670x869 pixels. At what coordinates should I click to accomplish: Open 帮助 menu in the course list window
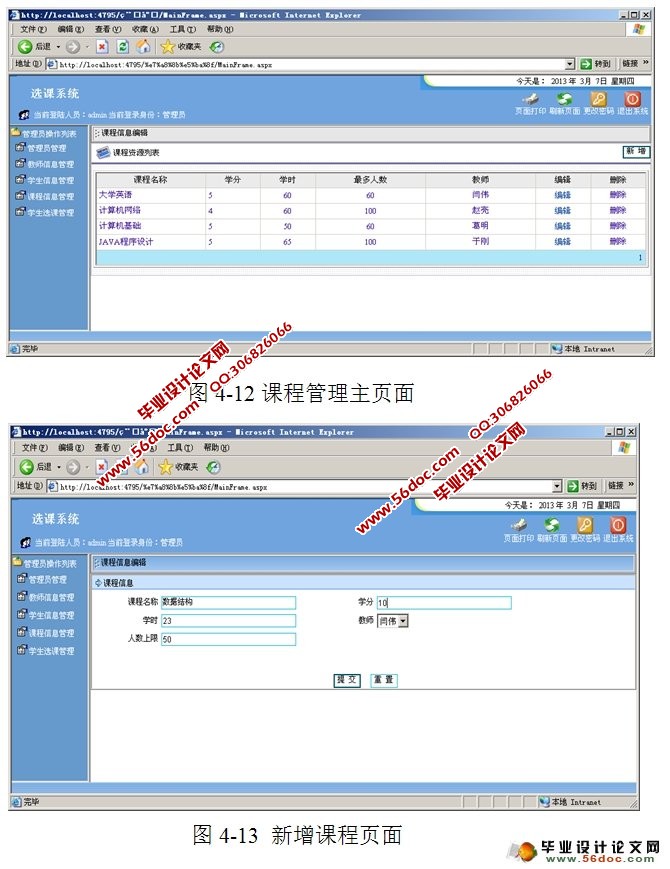coord(220,29)
